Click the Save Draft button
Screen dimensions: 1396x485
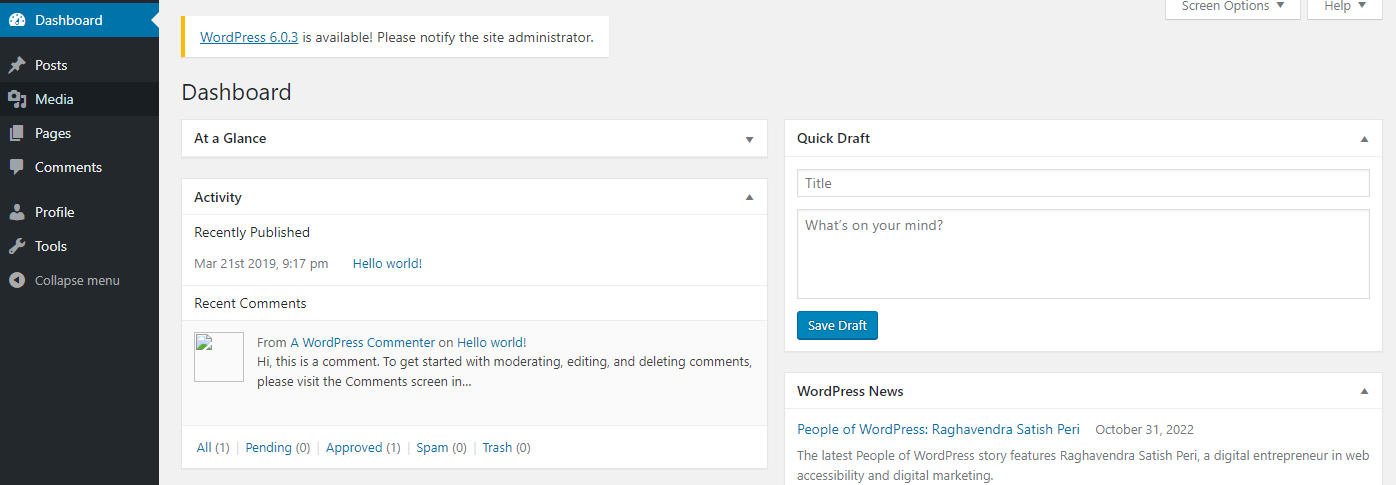[837, 326]
